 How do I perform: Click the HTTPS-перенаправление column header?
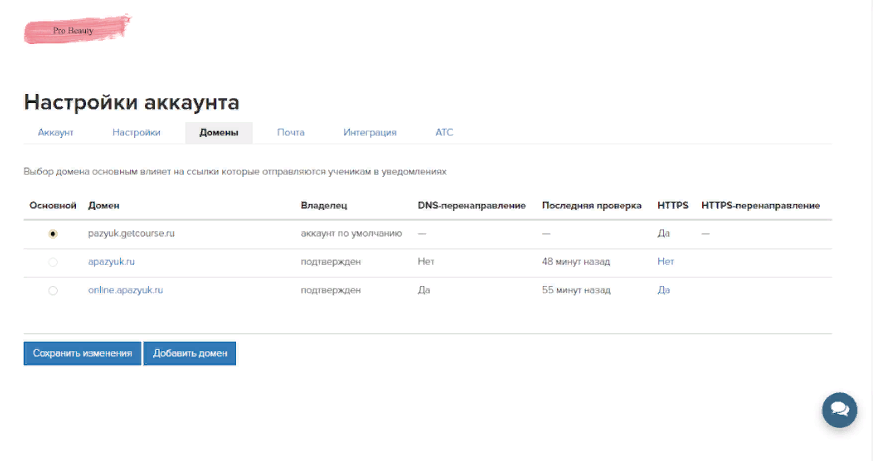click(761, 205)
